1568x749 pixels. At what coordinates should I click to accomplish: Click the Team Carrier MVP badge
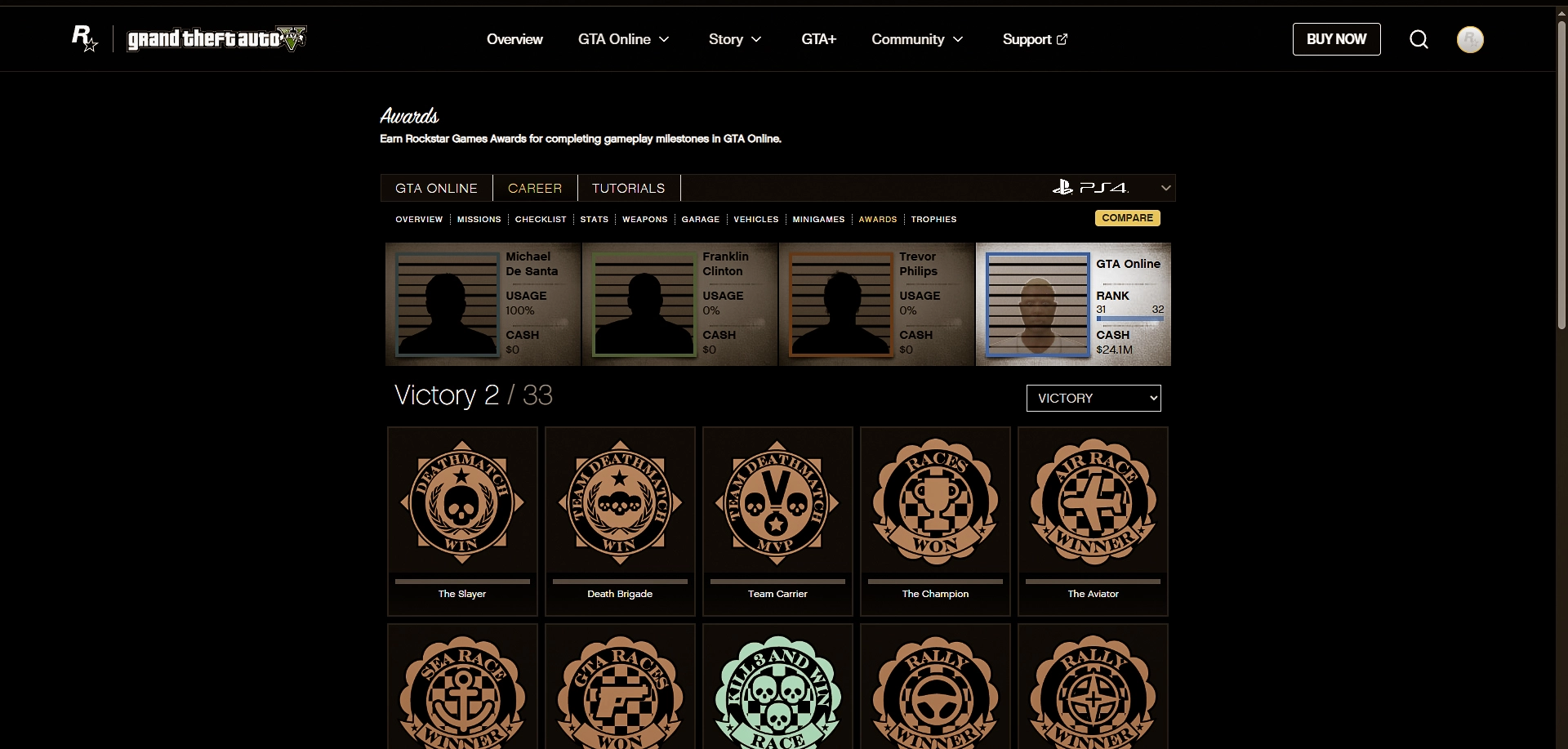click(x=777, y=504)
